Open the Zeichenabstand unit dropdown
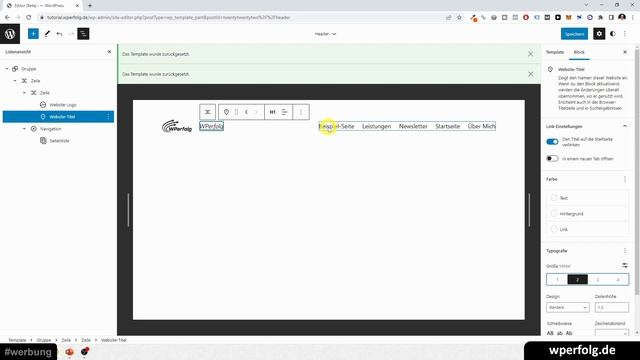The height and width of the screenshot is (360, 640). point(611,333)
